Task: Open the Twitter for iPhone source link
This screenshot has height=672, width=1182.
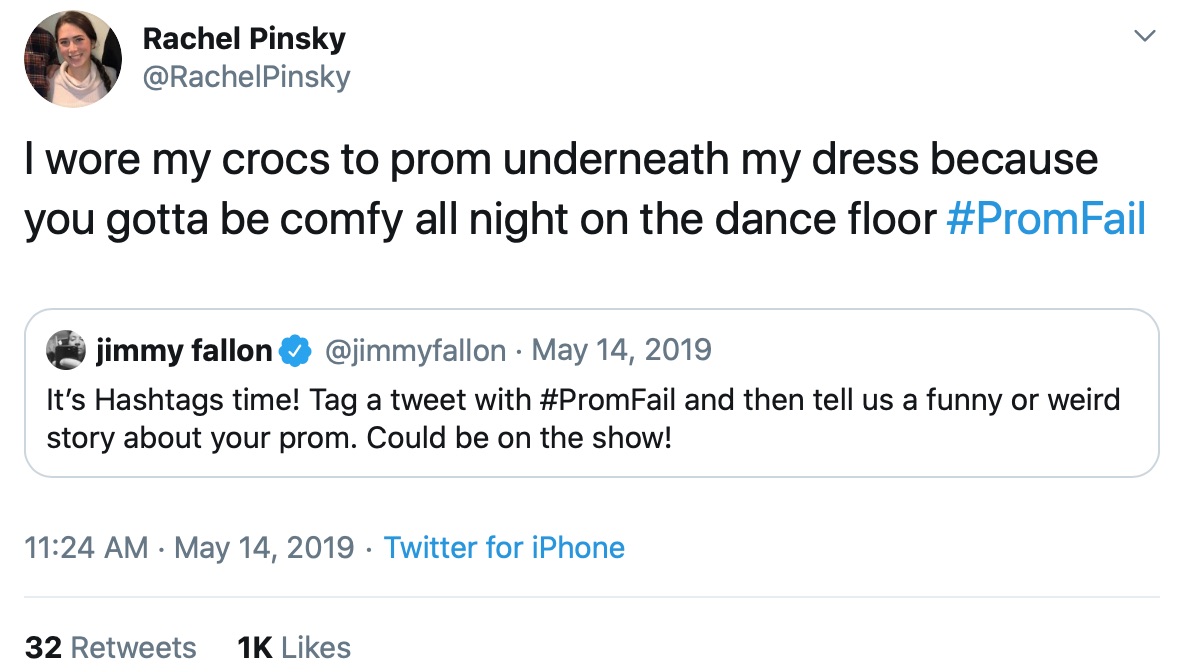Action: coord(503,548)
